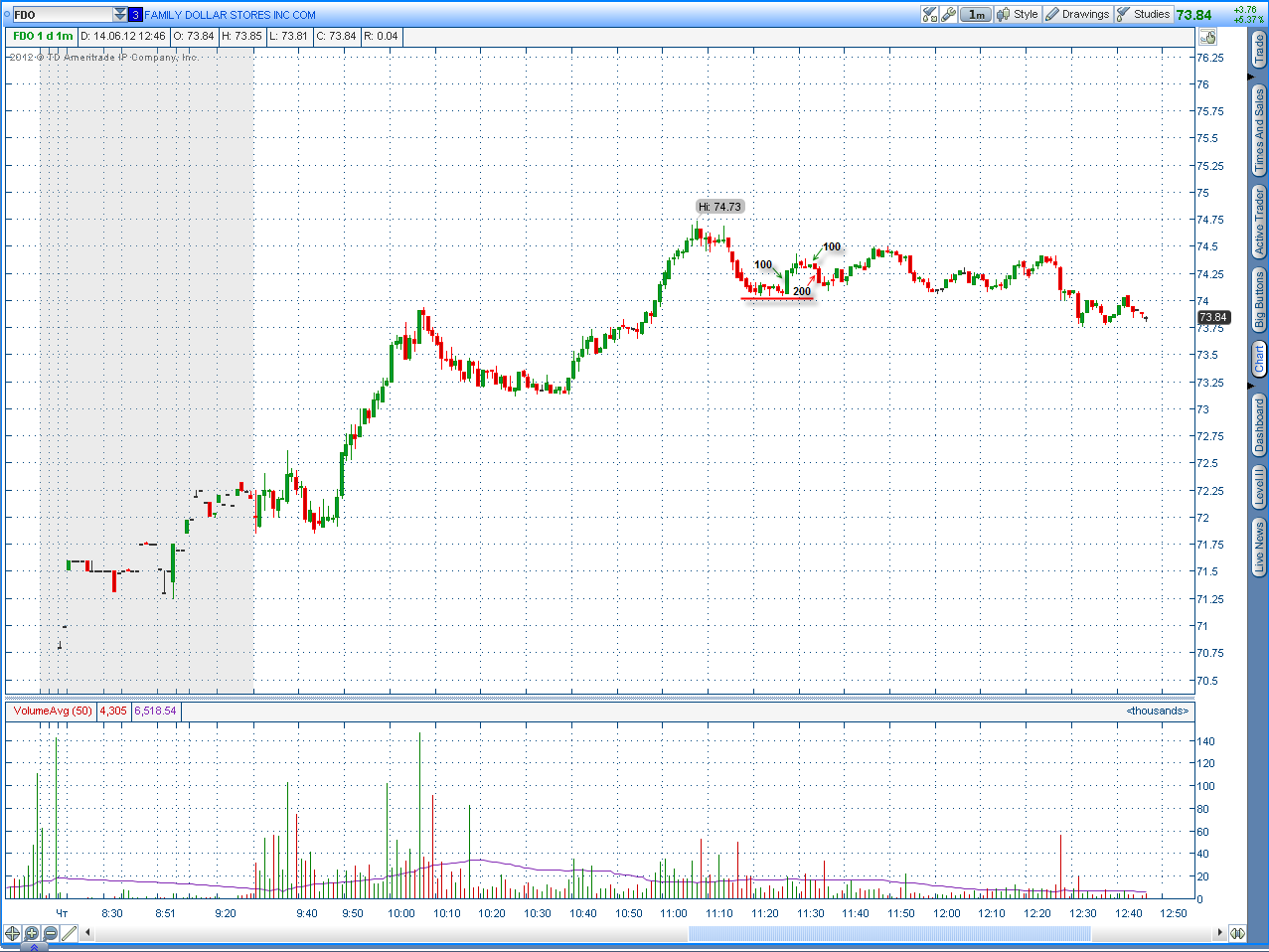This screenshot has height=952, width=1269.
Task: Open the Dashboard side tab
Action: (1259, 424)
